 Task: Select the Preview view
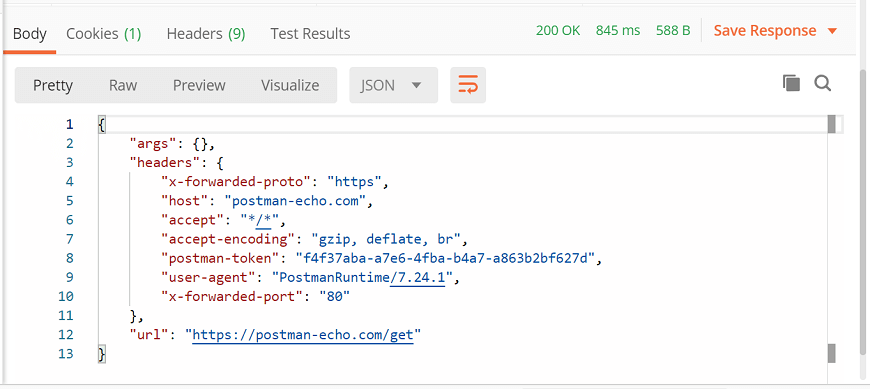tap(199, 85)
